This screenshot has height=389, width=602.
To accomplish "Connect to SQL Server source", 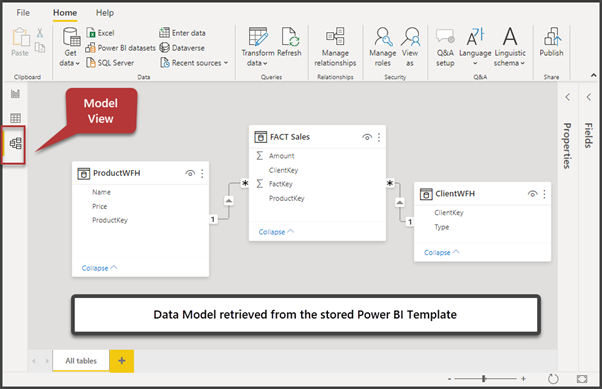I will [x=110, y=63].
